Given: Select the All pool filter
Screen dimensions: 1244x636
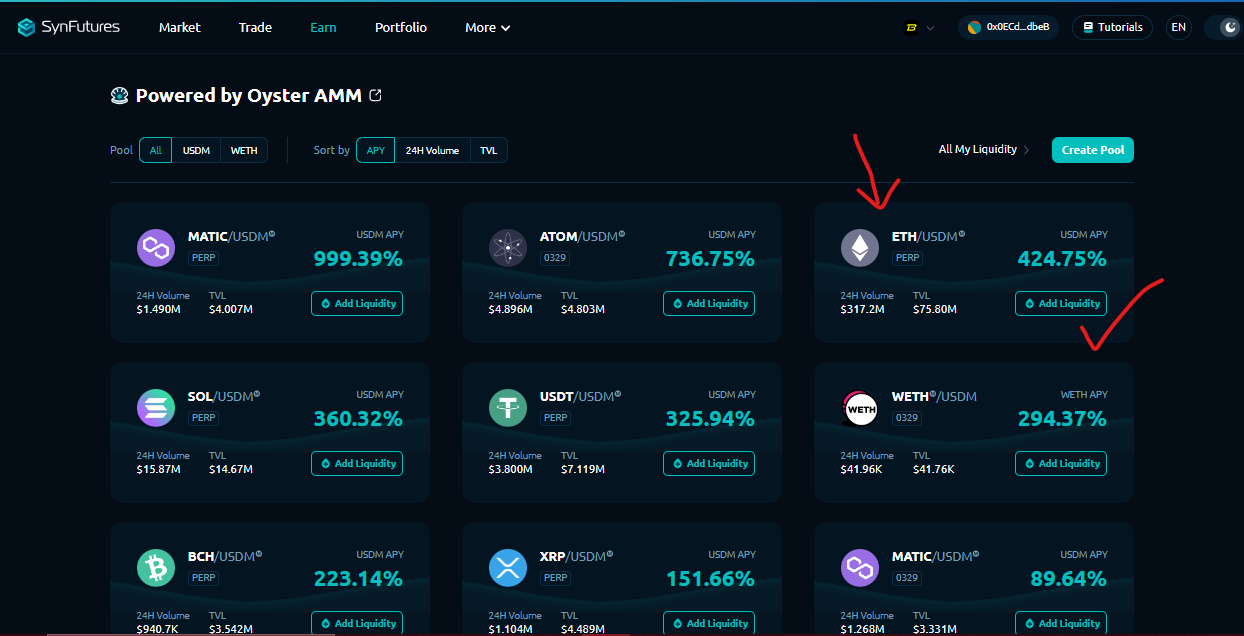Looking at the screenshot, I should coord(155,150).
